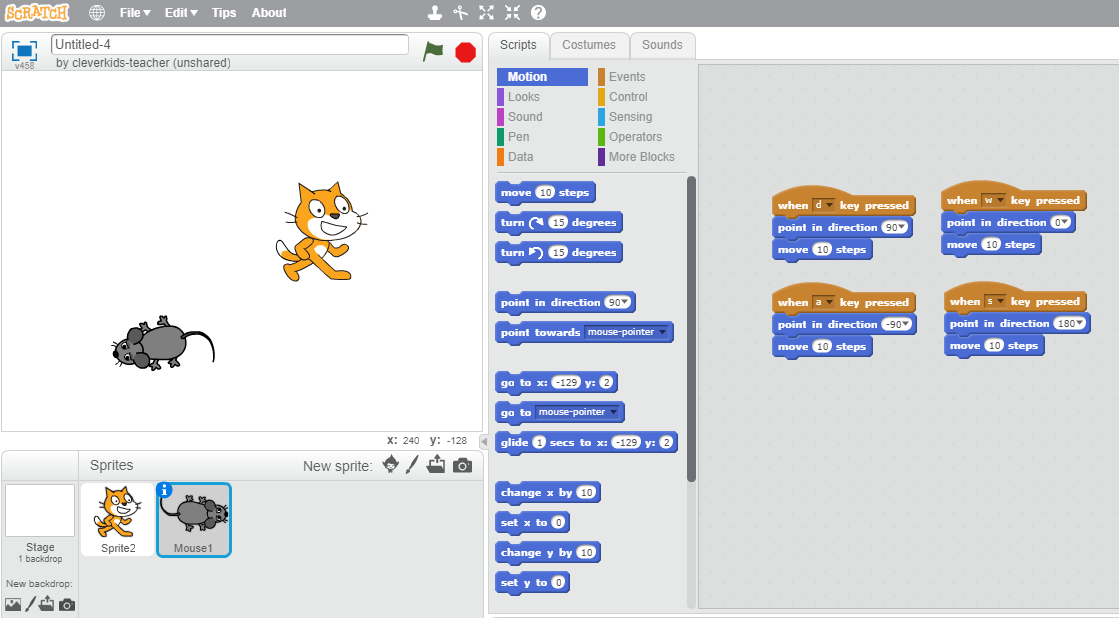
Task: Choose new sprite from library
Action: [x=390, y=465]
